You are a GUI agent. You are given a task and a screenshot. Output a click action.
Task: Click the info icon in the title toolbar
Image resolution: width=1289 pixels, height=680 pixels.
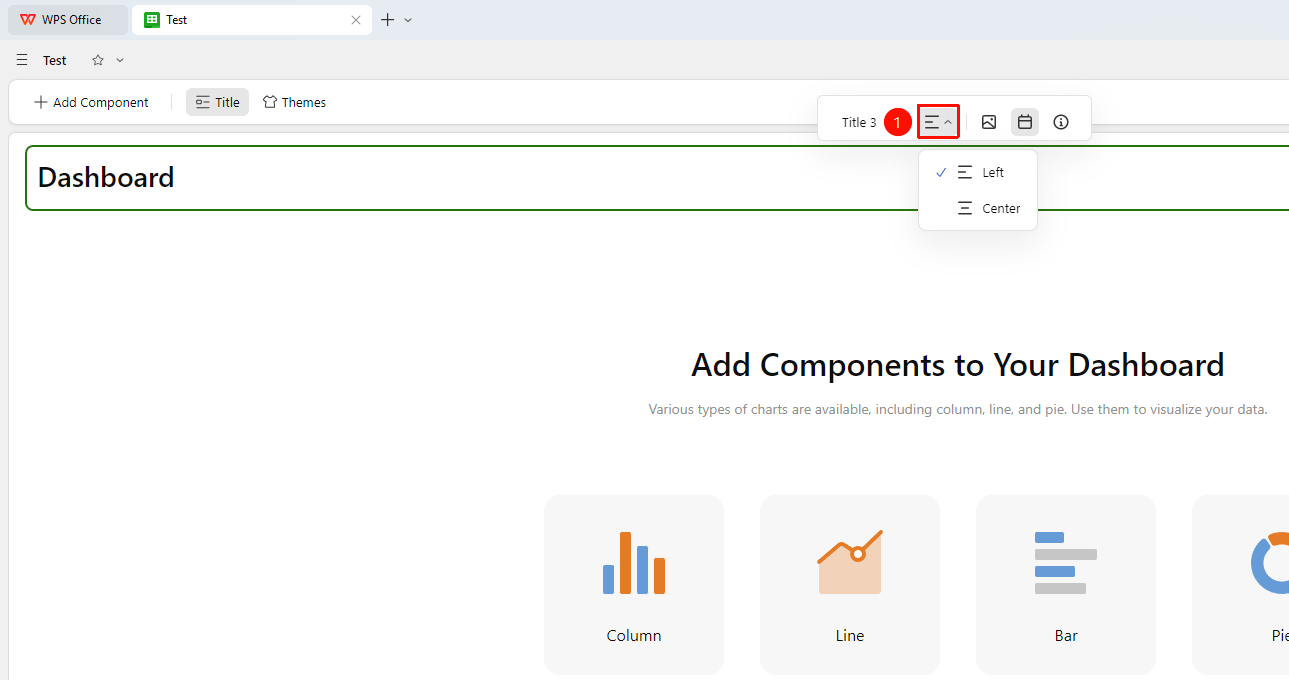coord(1061,122)
